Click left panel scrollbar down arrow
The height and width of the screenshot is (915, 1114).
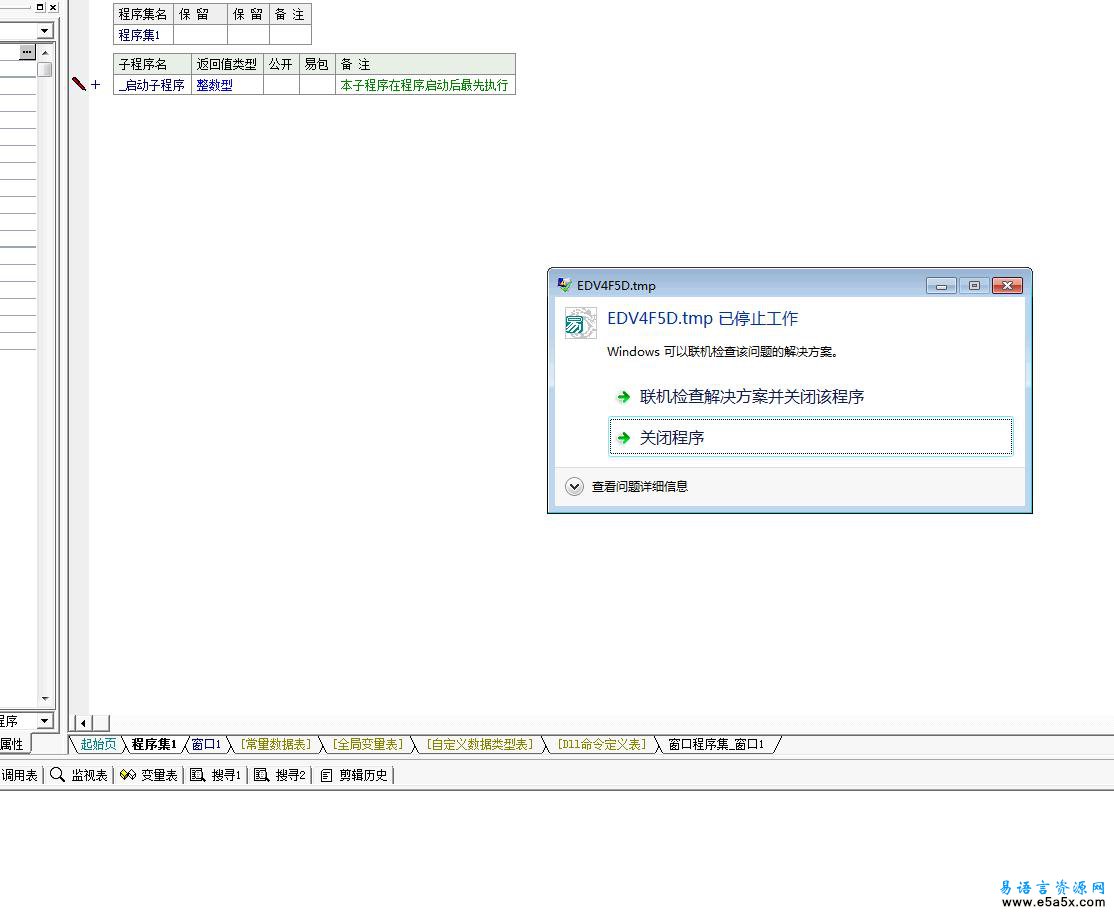(x=45, y=699)
